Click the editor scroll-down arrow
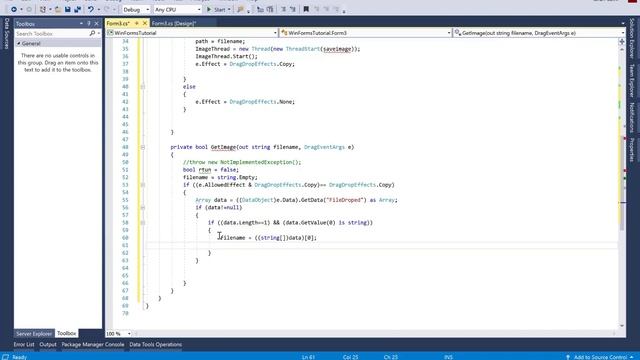Viewport: 640px width, 360px height. click(x=622, y=326)
